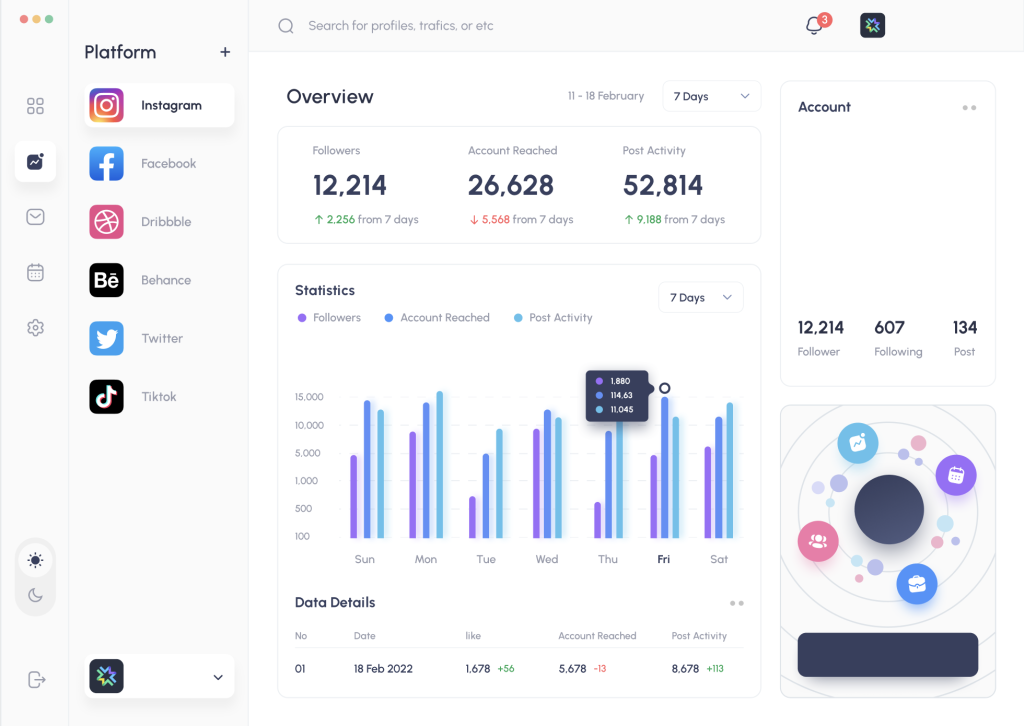This screenshot has height=726, width=1024.
Task: Add a new platform with plus icon
Action: [225, 52]
